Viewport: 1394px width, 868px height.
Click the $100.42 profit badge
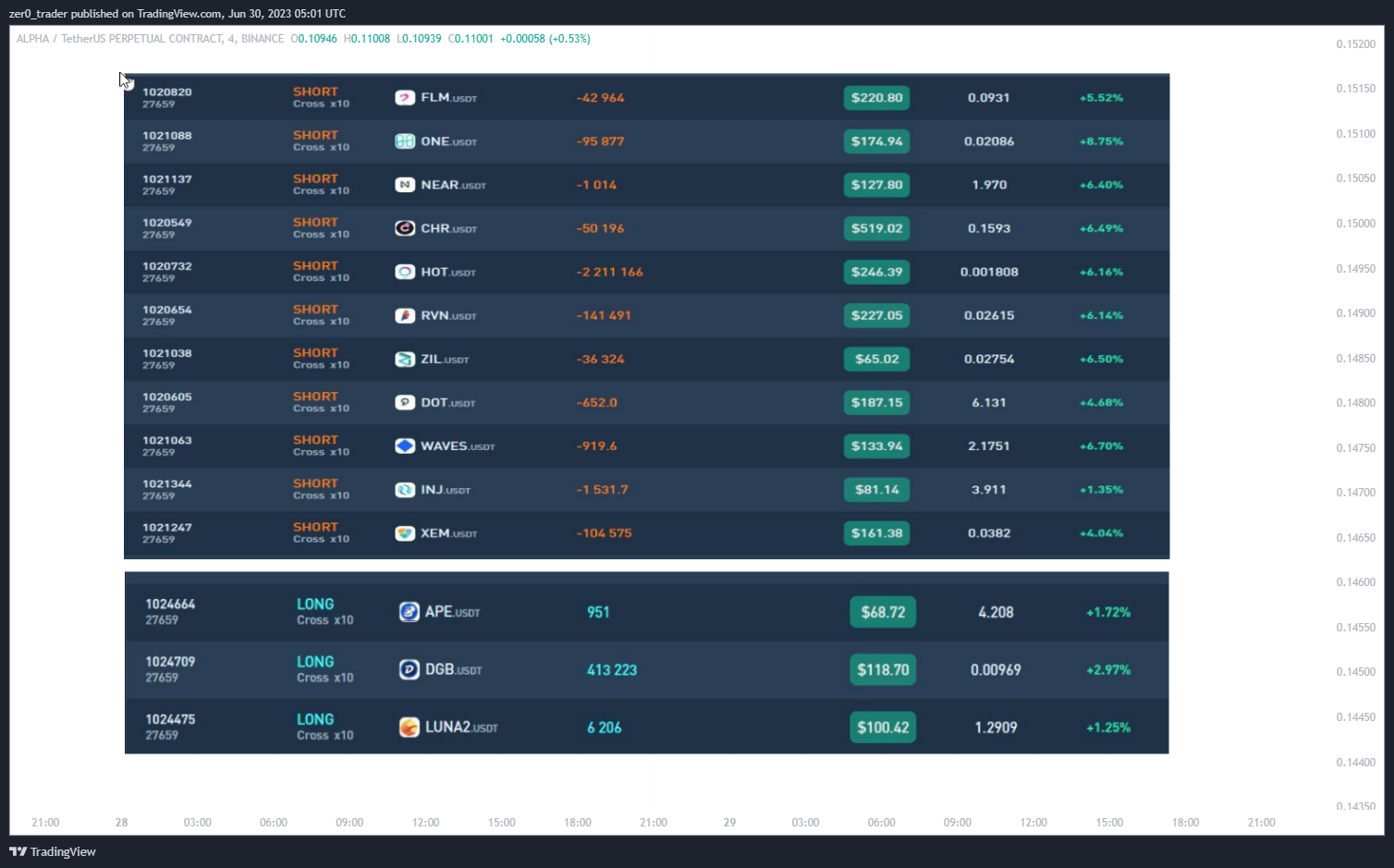click(x=883, y=727)
